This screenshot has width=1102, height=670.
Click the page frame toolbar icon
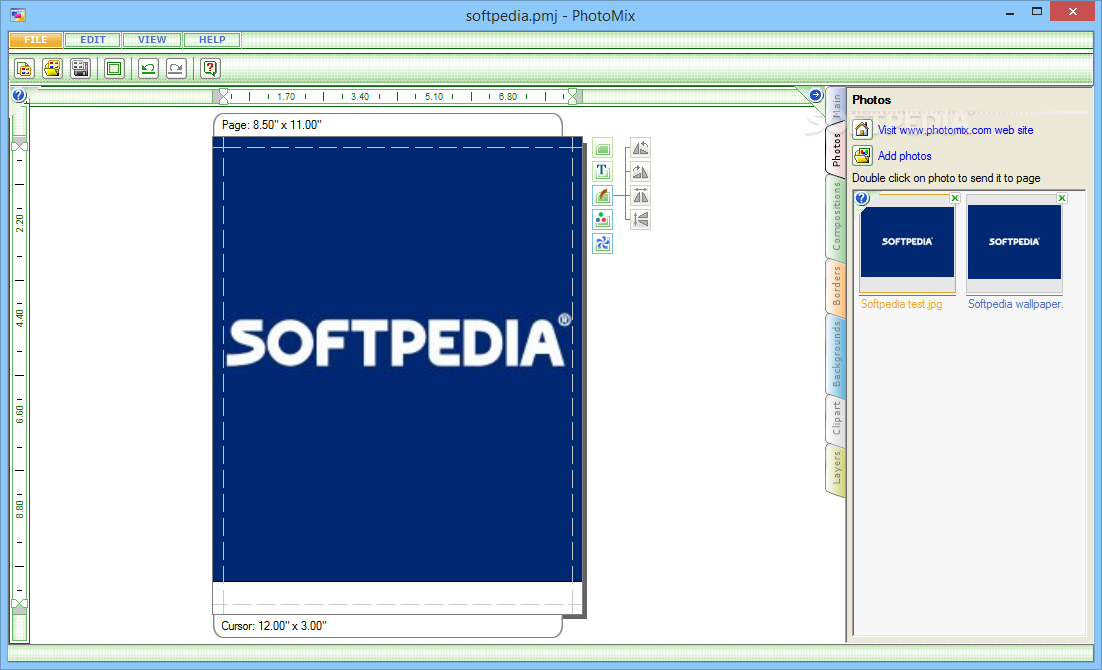(114, 68)
